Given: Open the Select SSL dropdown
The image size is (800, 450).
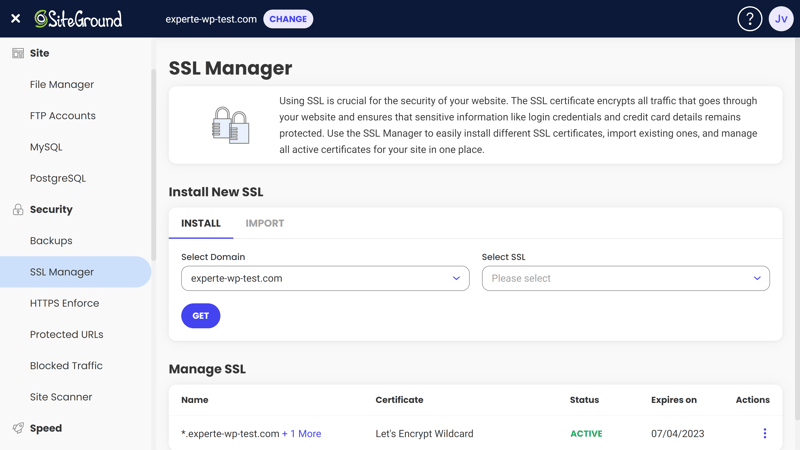Looking at the screenshot, I should click(626, 278).
